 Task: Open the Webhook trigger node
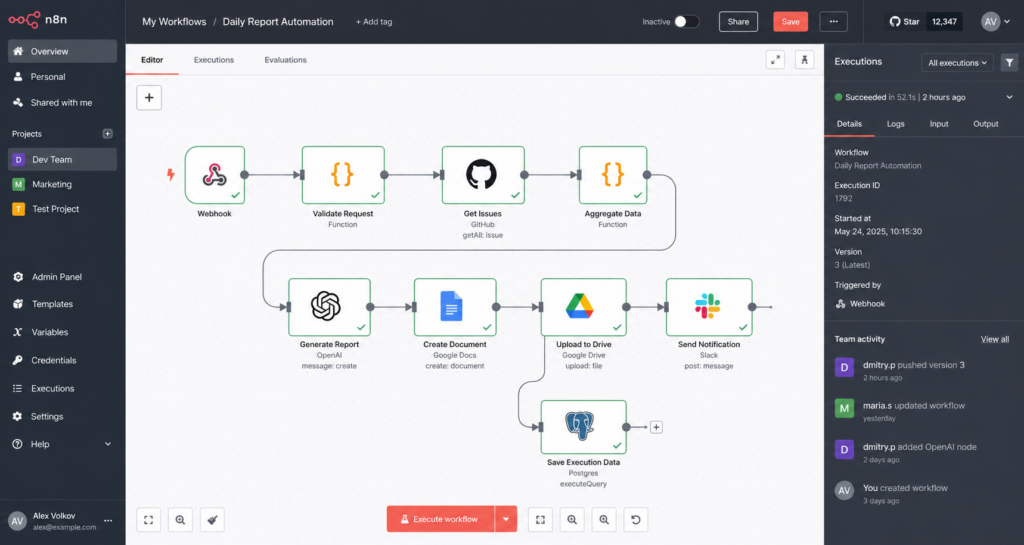click(x=215, y=175)
